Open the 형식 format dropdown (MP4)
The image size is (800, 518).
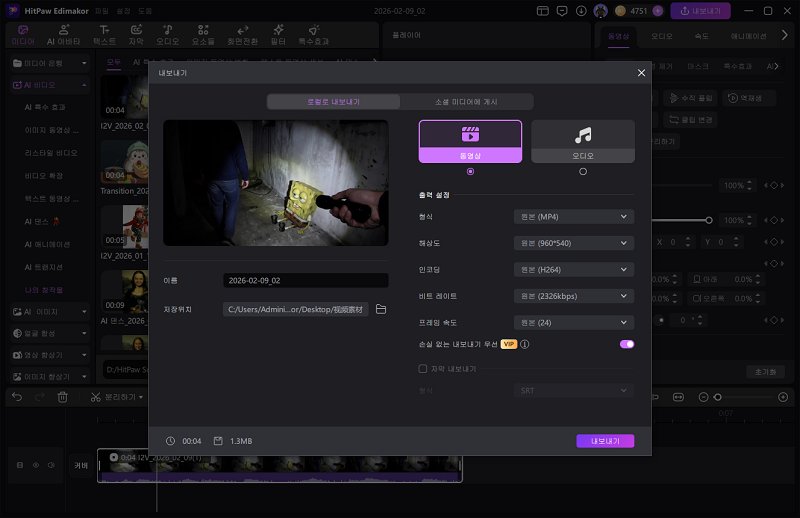point(573,216)
